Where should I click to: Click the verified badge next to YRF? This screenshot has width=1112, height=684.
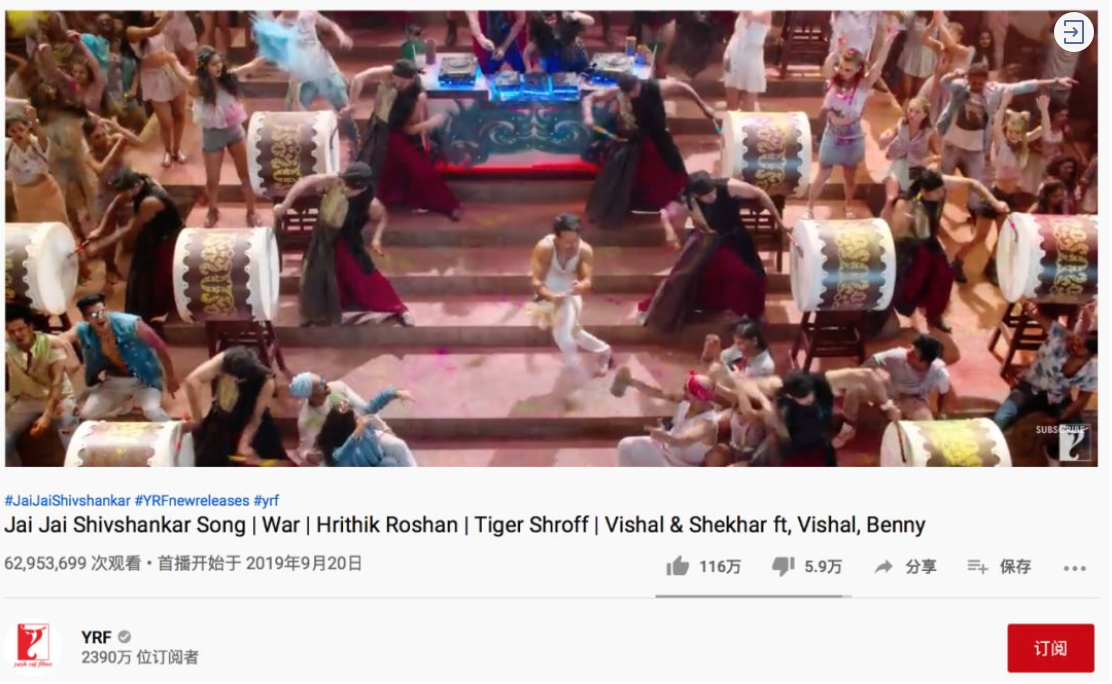coord(124,636)
